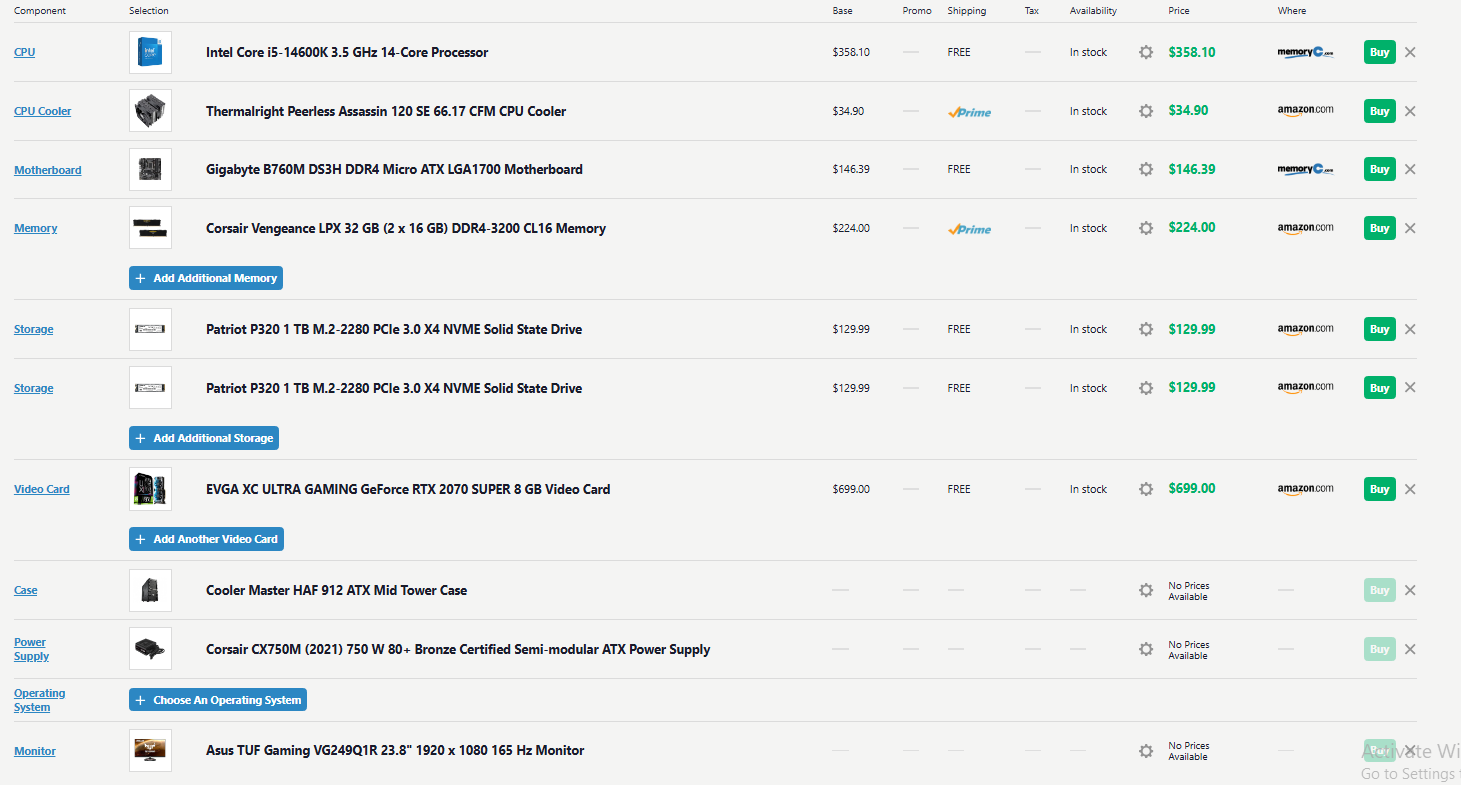
Task: Open gear options for Corsair Vengeance LPX memory
Action: click(1146, 228)
